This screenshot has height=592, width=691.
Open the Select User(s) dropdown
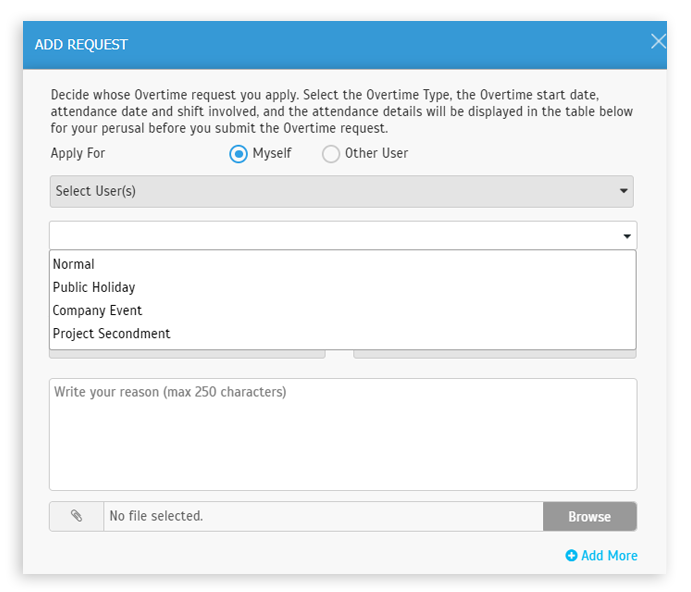point(342,191)
